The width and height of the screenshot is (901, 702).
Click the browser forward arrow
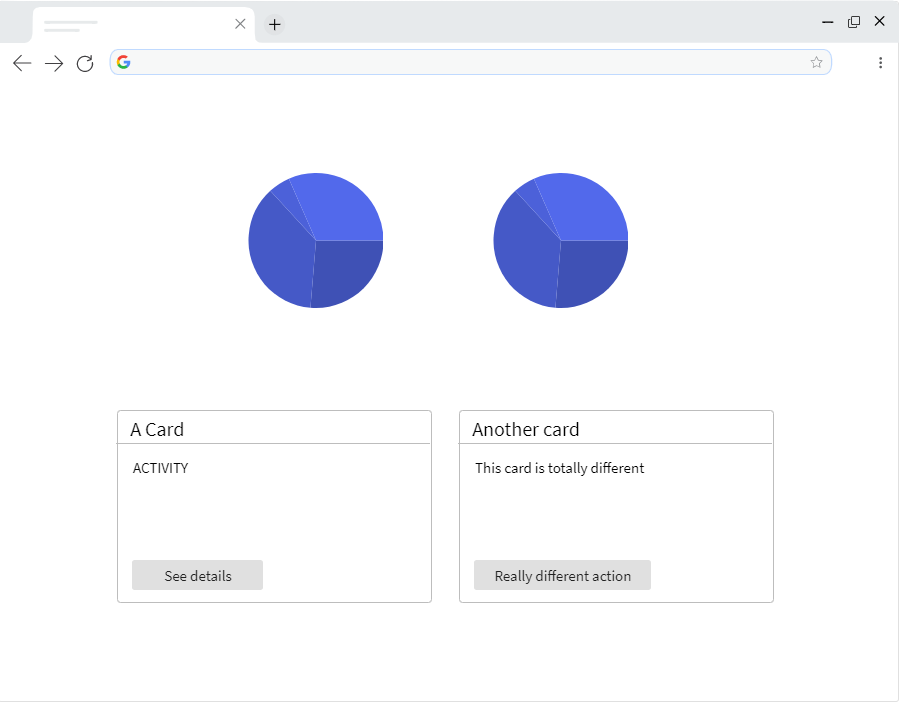(53, 62)
